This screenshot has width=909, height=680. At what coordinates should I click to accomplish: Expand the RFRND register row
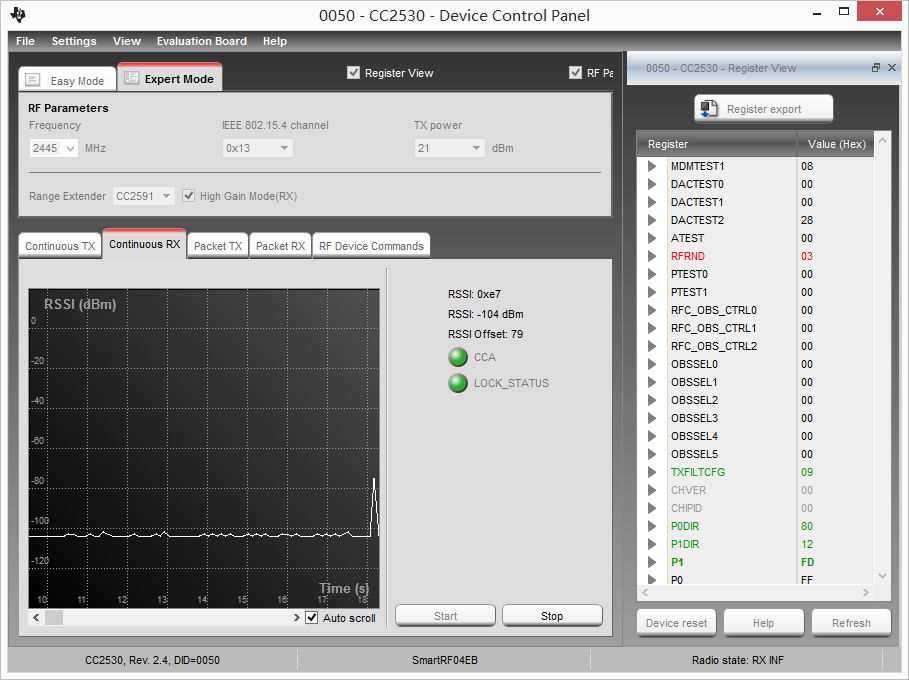click(652, 256)
